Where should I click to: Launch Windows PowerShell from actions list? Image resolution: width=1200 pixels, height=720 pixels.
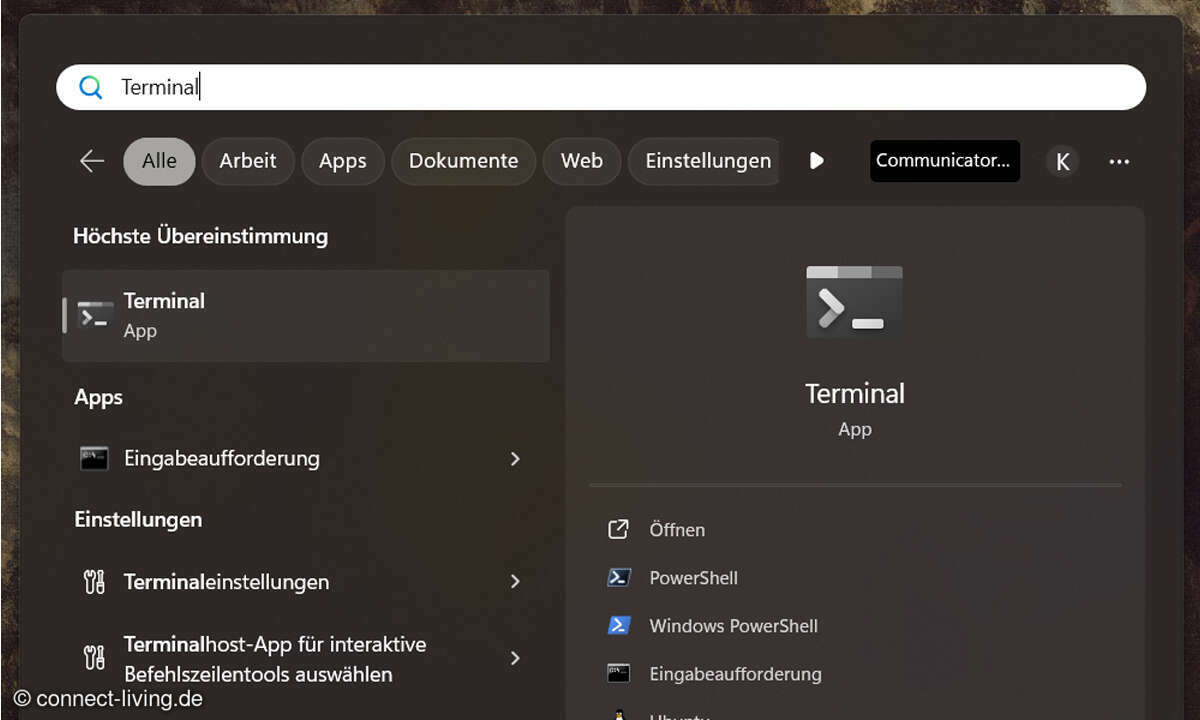point(733,626)
